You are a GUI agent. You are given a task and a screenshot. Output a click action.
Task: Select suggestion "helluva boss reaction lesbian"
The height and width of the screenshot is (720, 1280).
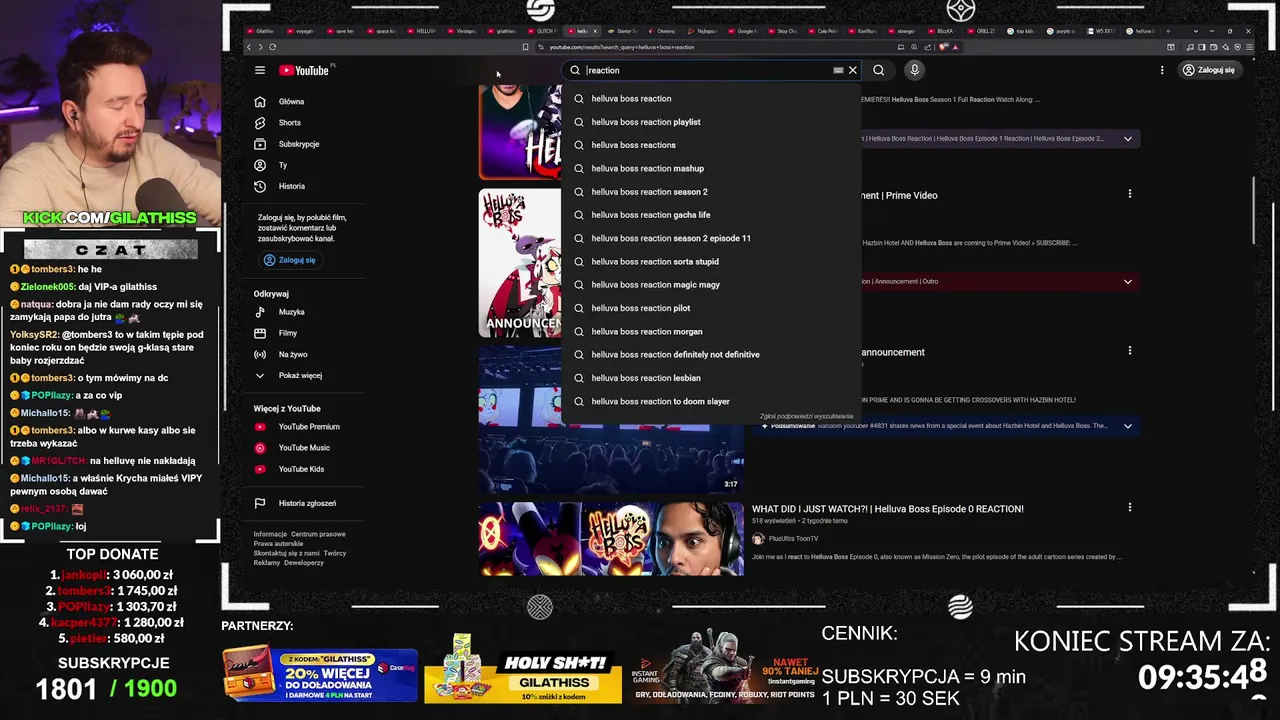(711, 378)
